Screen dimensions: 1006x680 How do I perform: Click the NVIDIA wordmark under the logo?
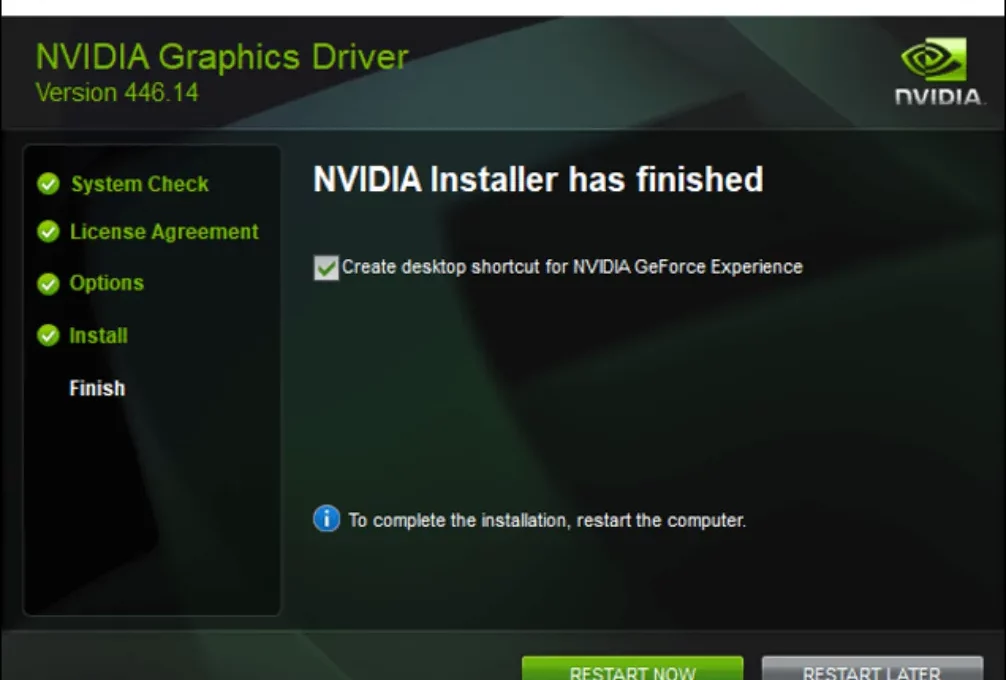click(x=938, y=97)
